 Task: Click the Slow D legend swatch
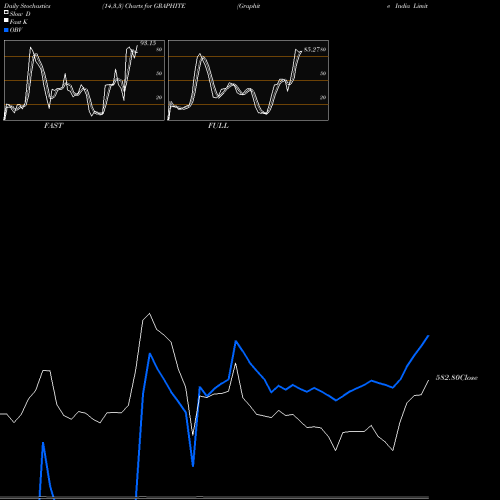tap(6, 12)
